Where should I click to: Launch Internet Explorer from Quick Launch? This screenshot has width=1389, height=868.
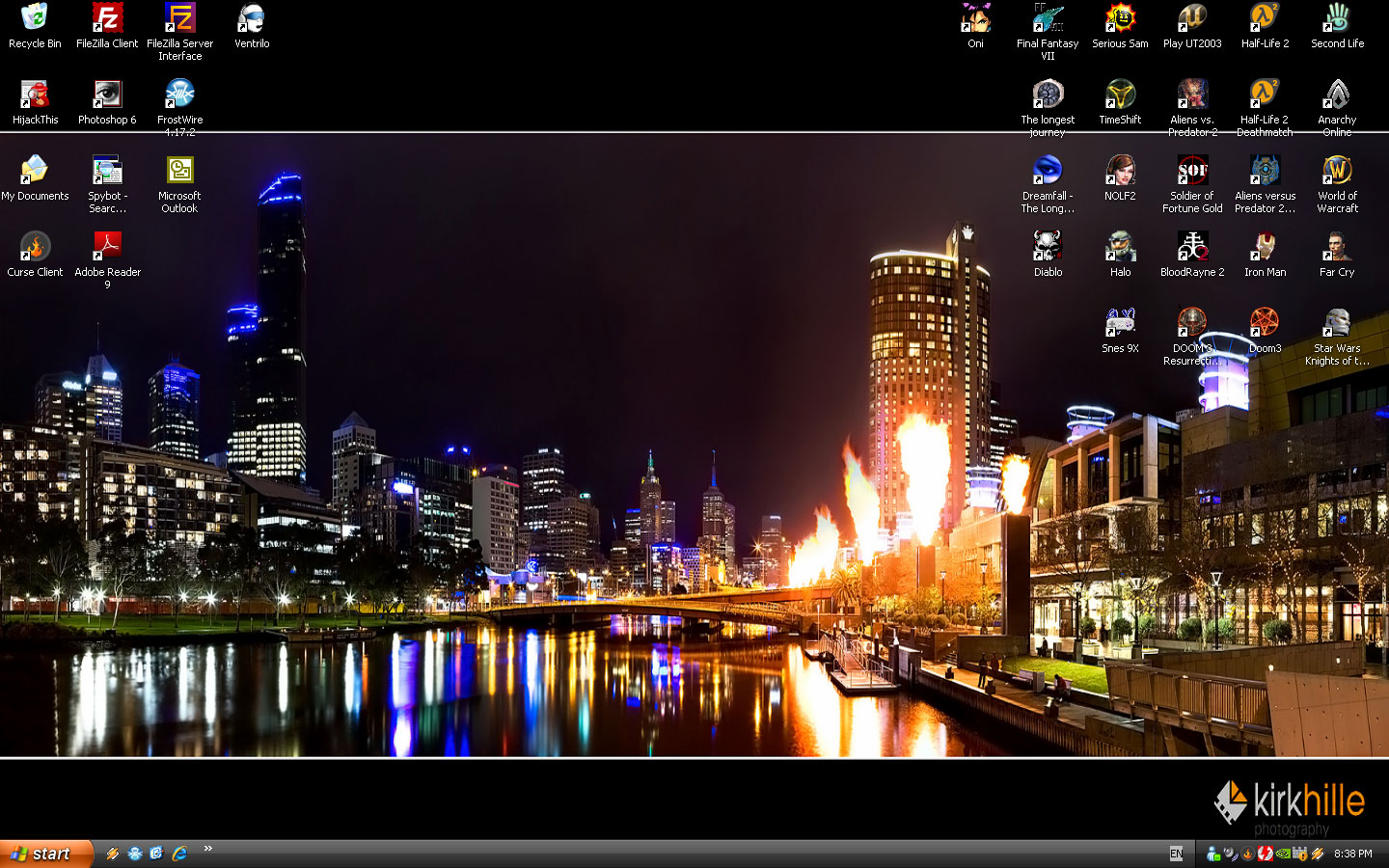point(179,854)
